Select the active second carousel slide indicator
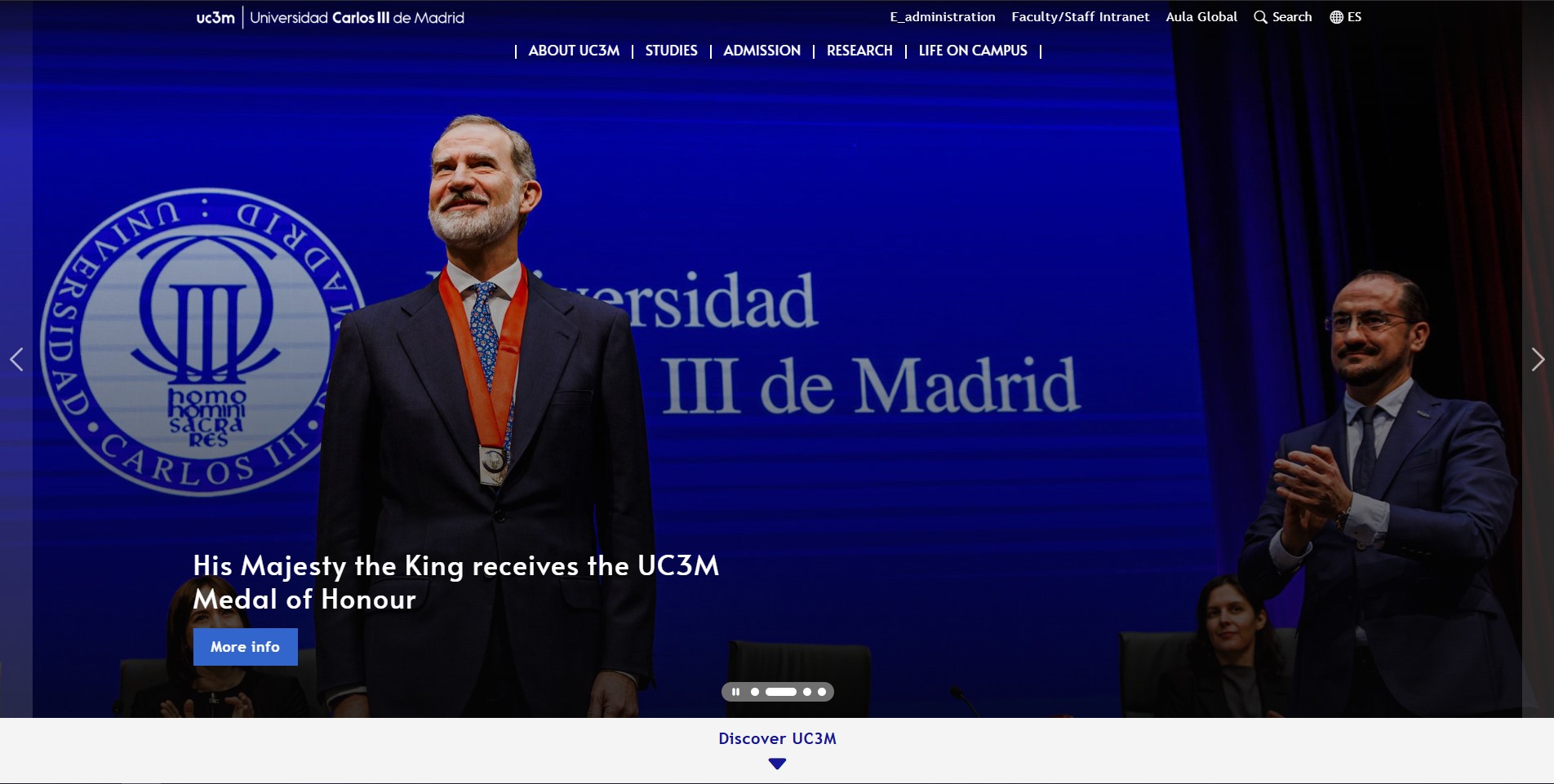The image size is (1554, 784). click(x=781, y=692)
